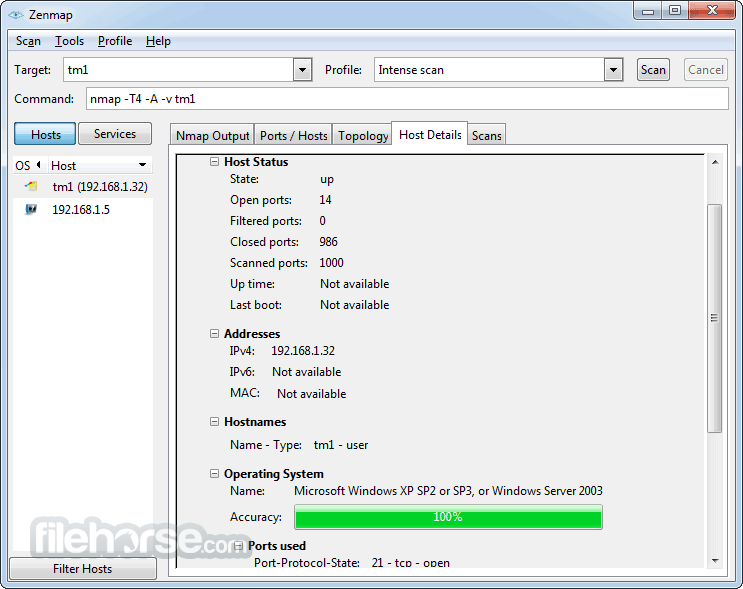Collapse the Hostnames section

[x=214, y=422]
